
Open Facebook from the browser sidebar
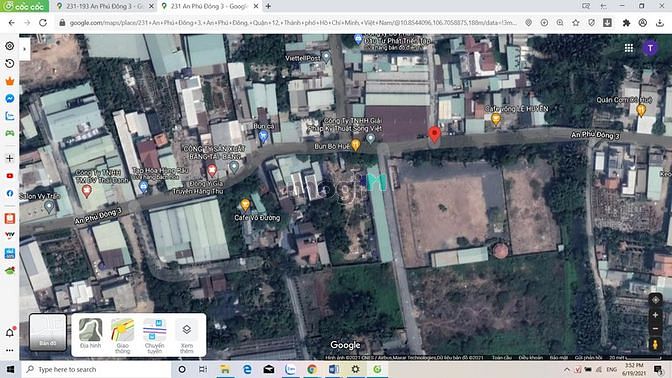point(9,193)
